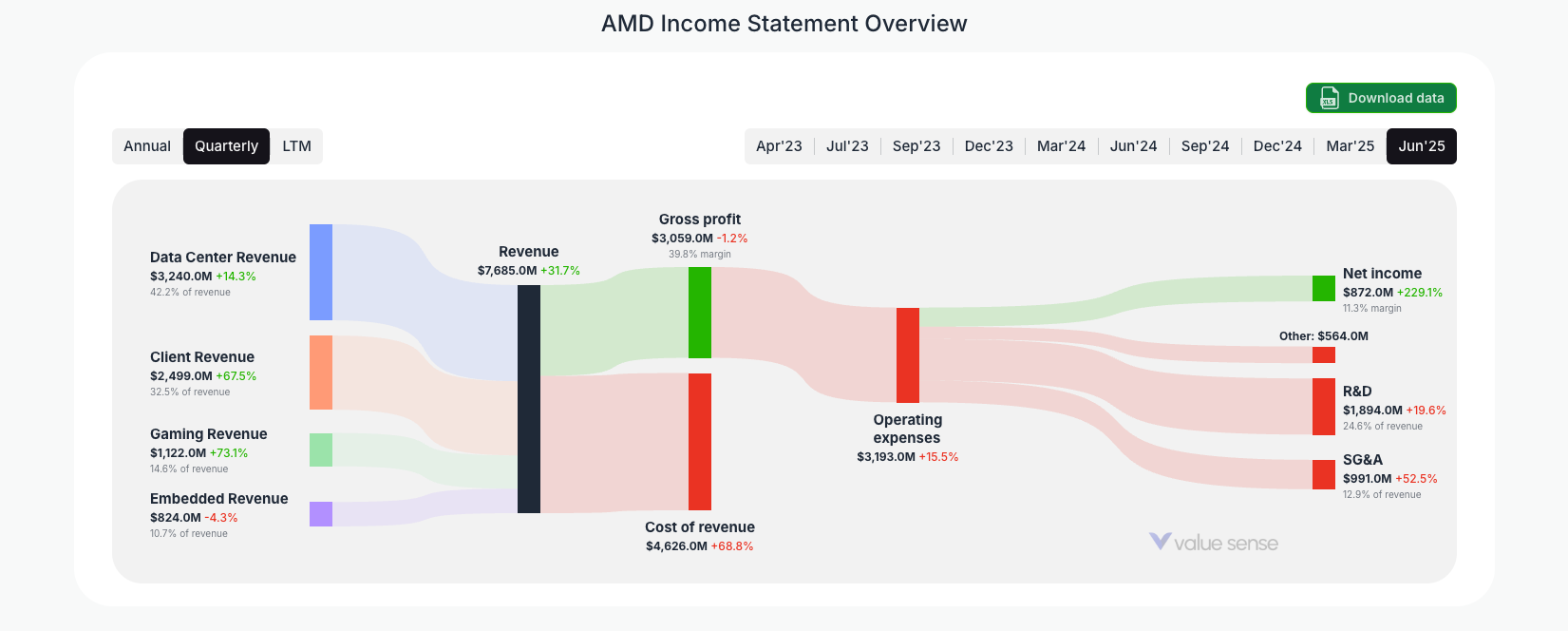The width and height of the screenshot is (1568, 631).
Task: Click the green Gross profit node bar
Action: (x=700, y=314)
